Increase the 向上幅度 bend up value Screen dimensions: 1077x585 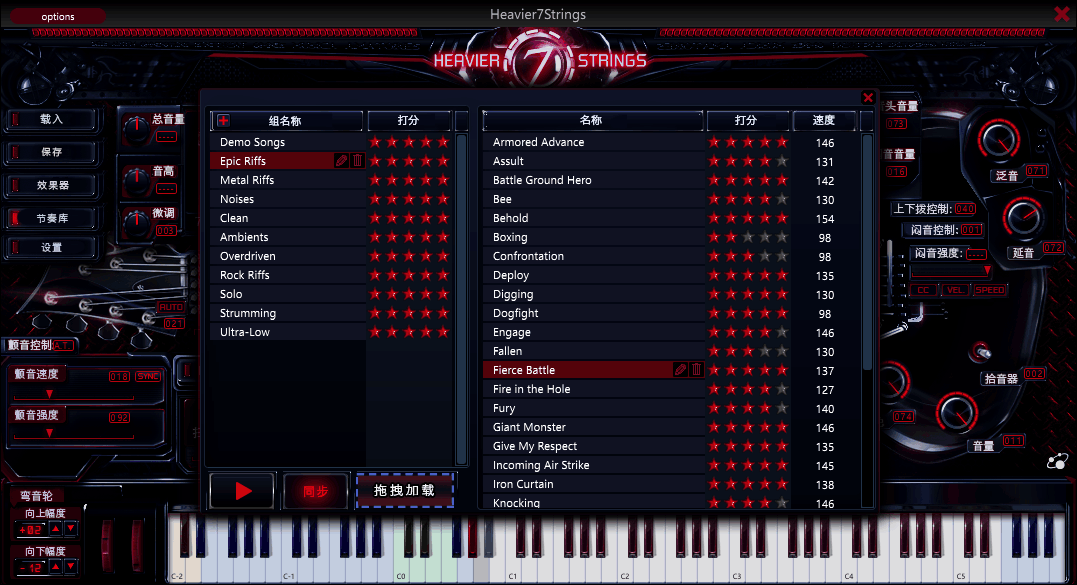[56, 529]
